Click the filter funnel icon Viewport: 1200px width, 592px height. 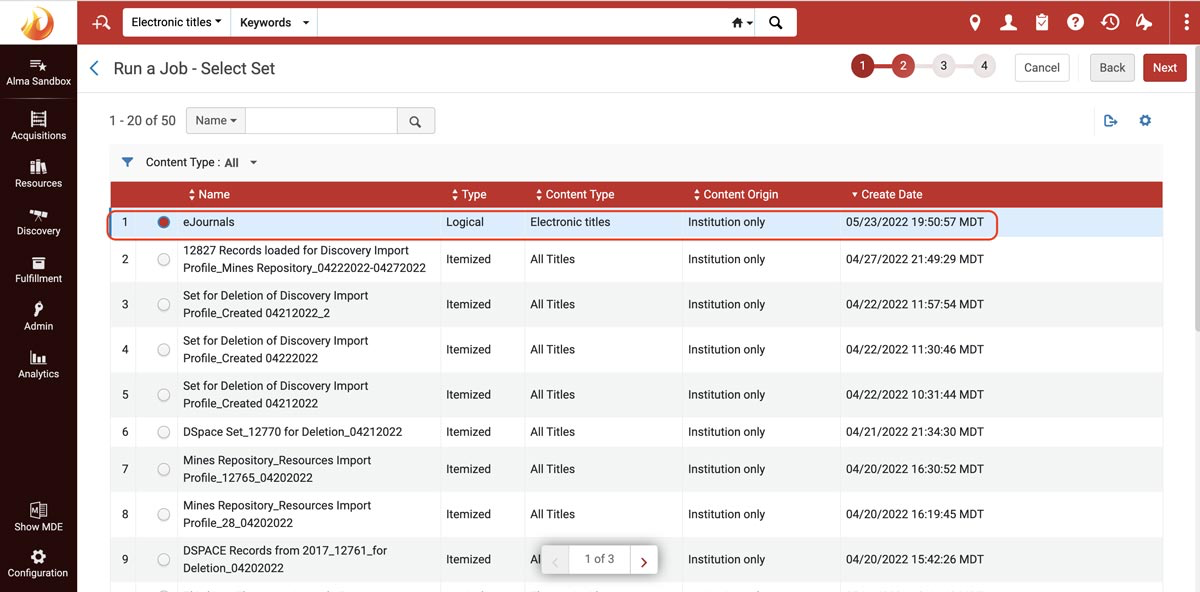(x=127, y=162)
